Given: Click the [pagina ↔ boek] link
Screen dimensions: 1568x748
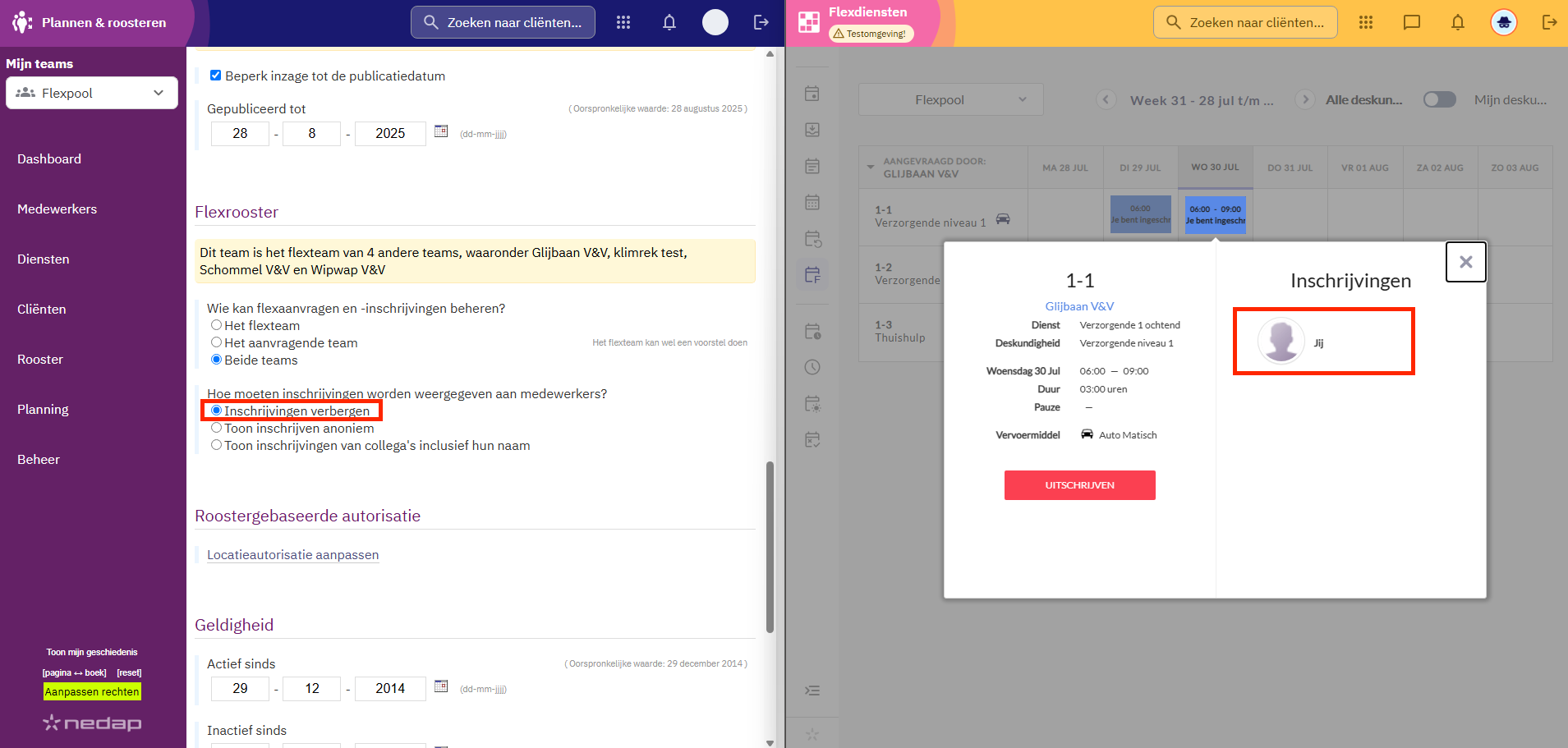Looking at the screenshot, I should (x=74, y=672).
